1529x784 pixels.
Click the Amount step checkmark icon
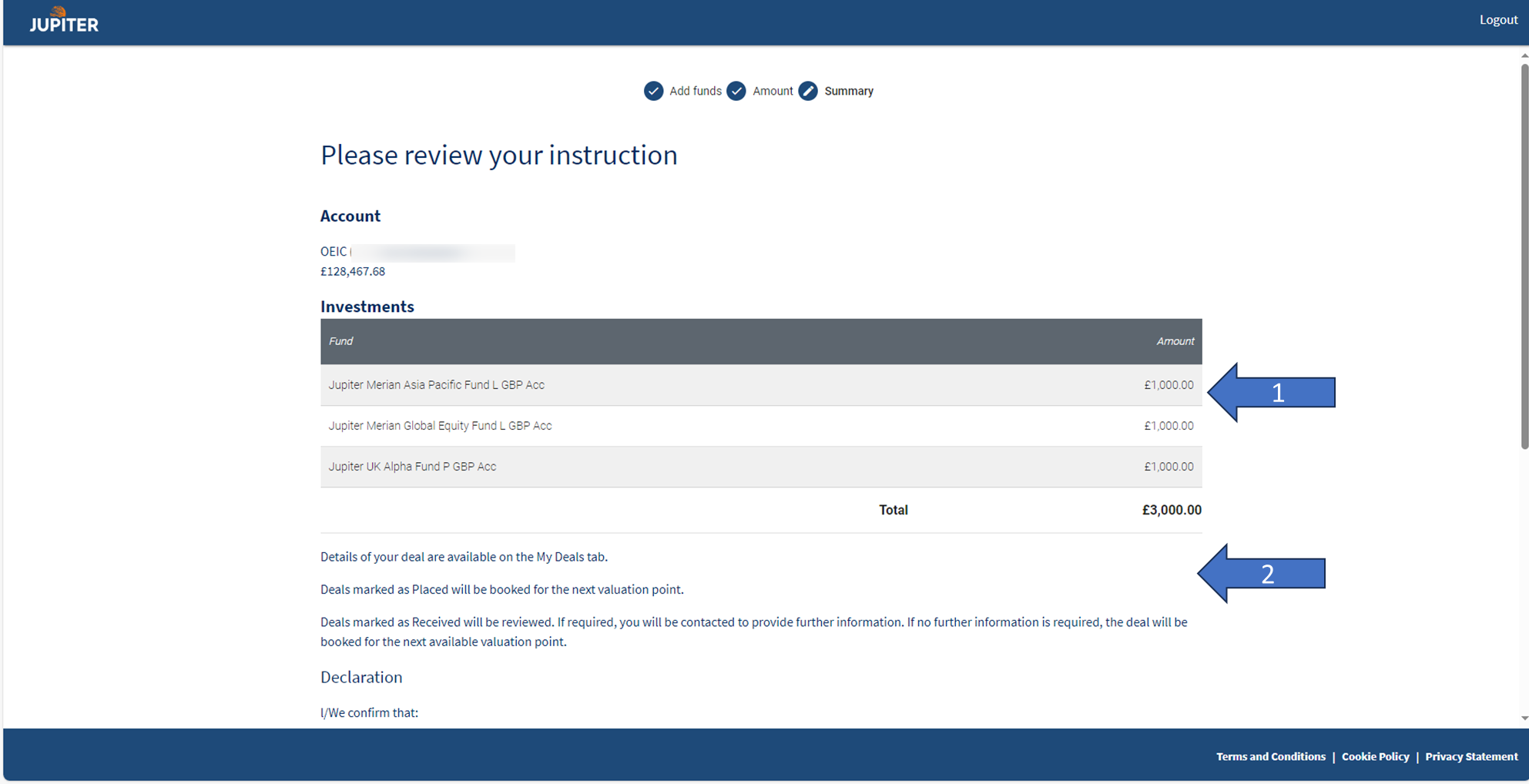pos(736,91)
